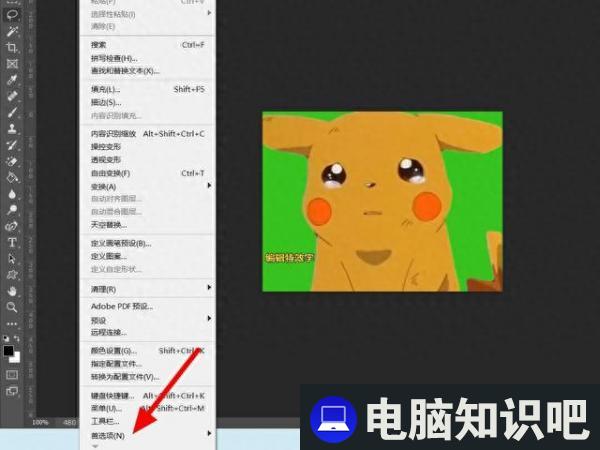Select the Clone Stamp tool
The width and height of the screenshot is (600, 450).
tap(12, 129)
